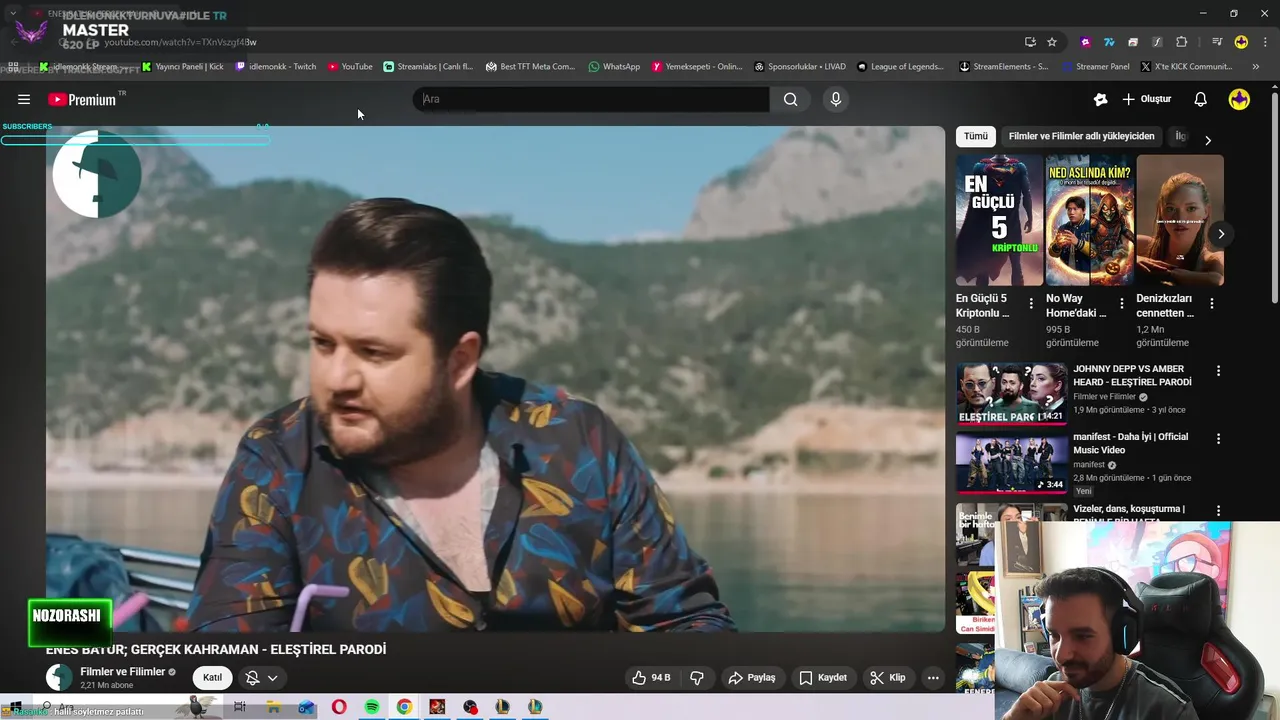Start voice search with microphone icon

click(x=835, y=99)
